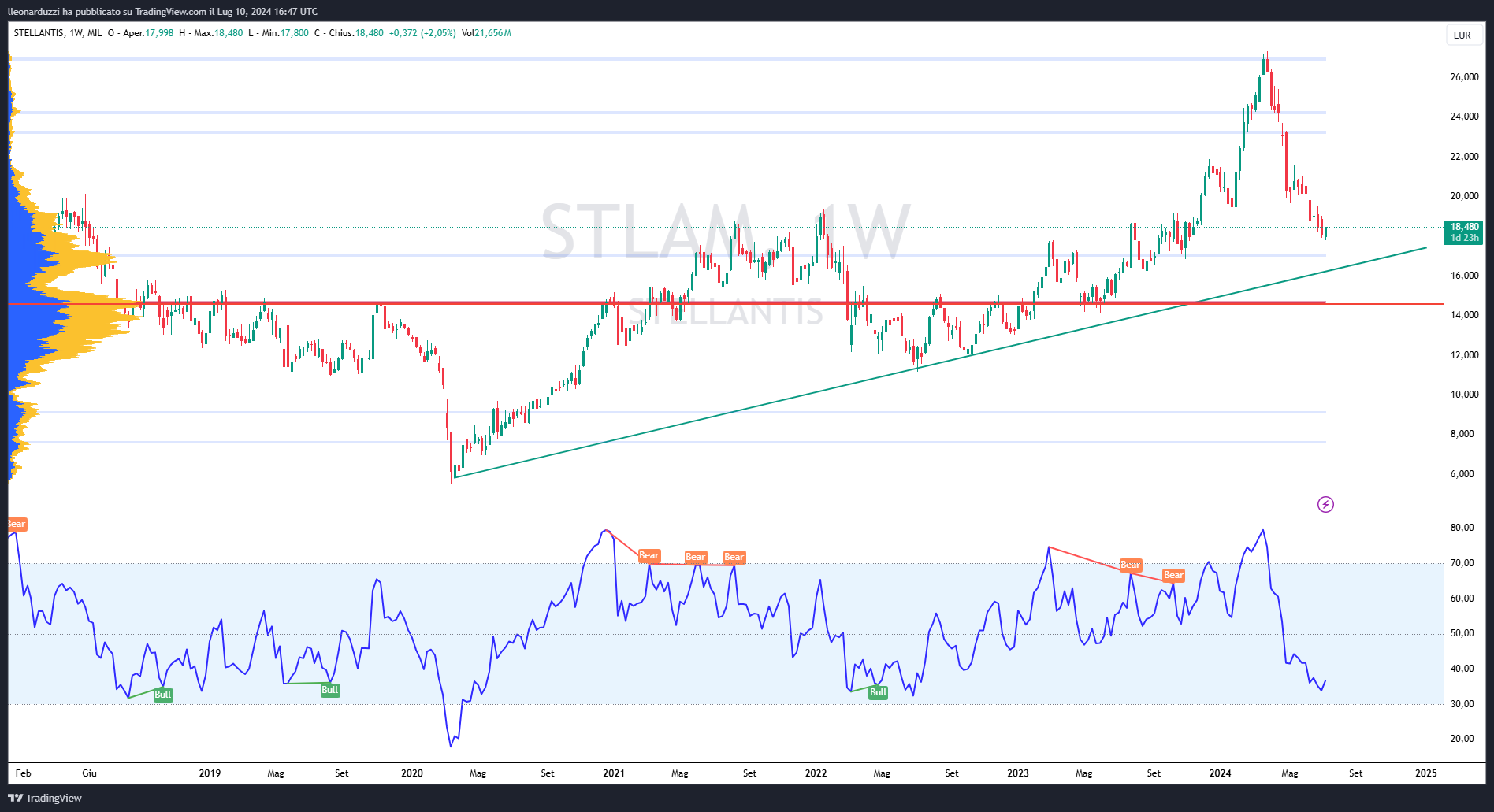Click the 22,000 price axis label

point(1465,157)
